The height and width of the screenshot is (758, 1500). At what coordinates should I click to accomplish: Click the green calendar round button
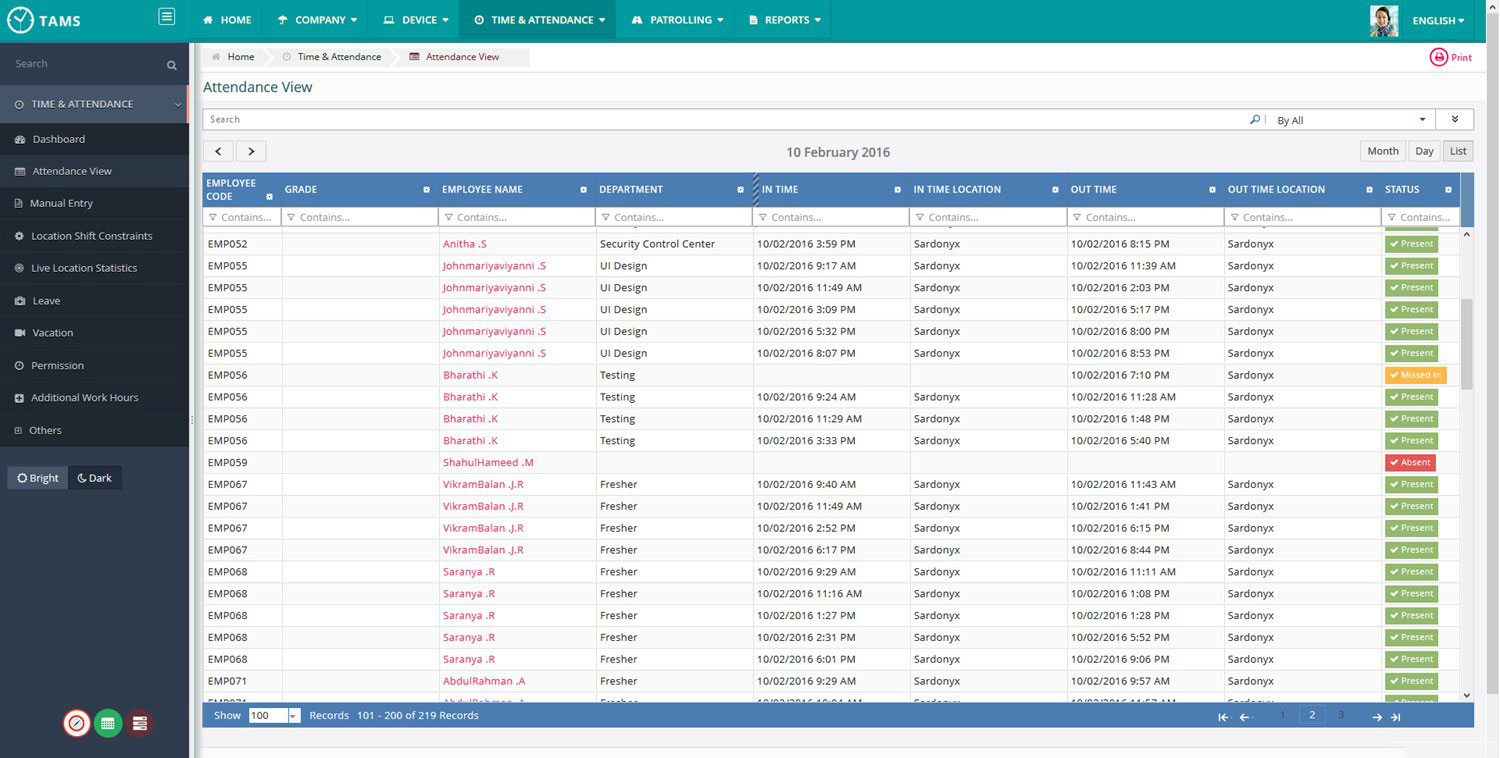[x=108, y=723]
